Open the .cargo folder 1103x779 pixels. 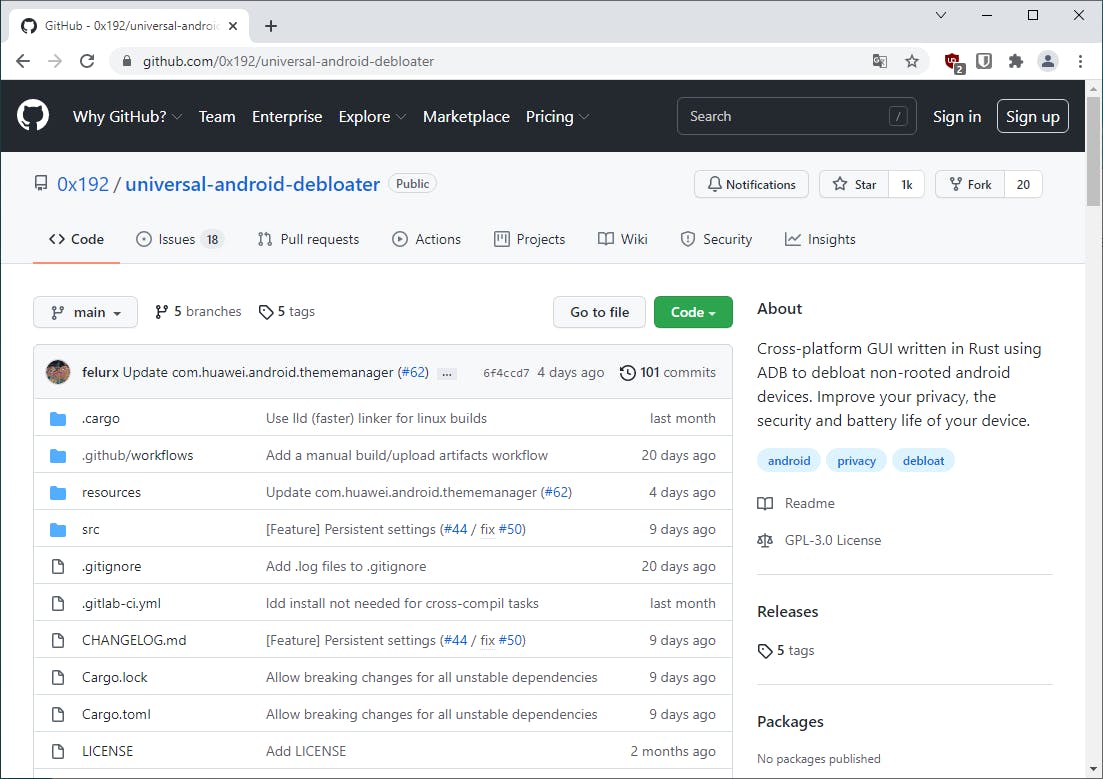pos(101,418)
